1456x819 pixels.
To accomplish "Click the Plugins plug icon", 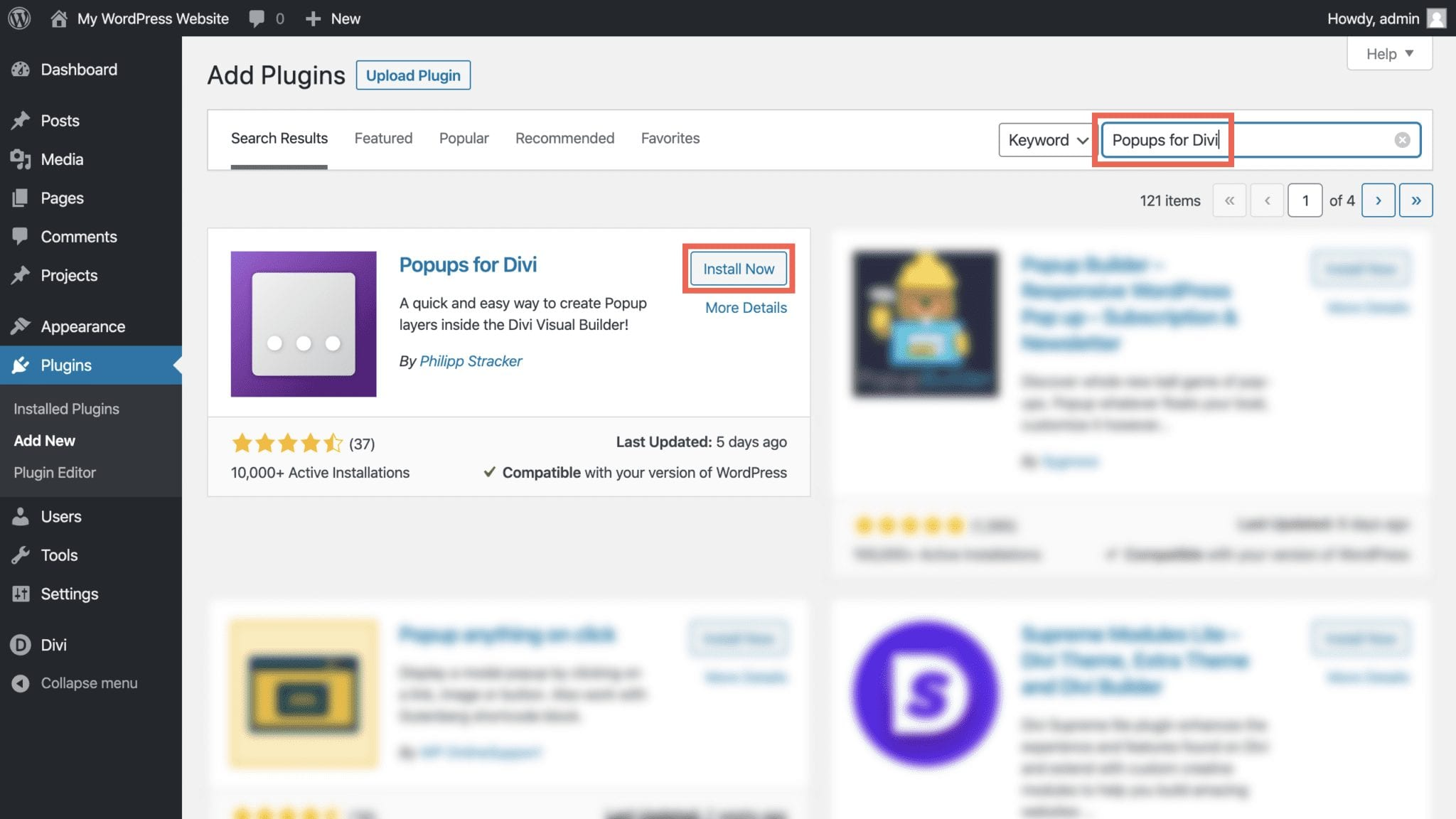I will 21,365.
